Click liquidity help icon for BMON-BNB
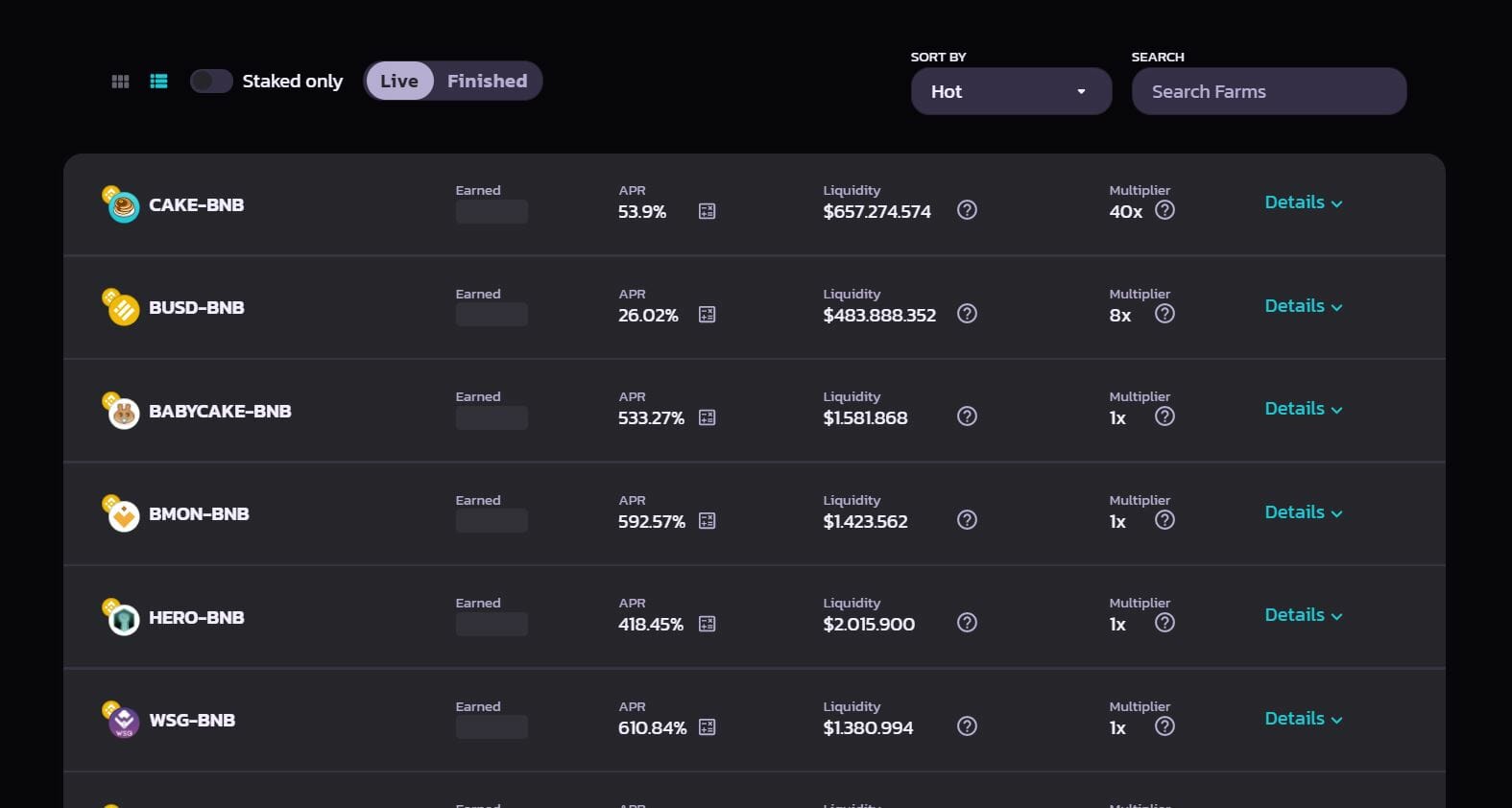 [x=968, y=520]
